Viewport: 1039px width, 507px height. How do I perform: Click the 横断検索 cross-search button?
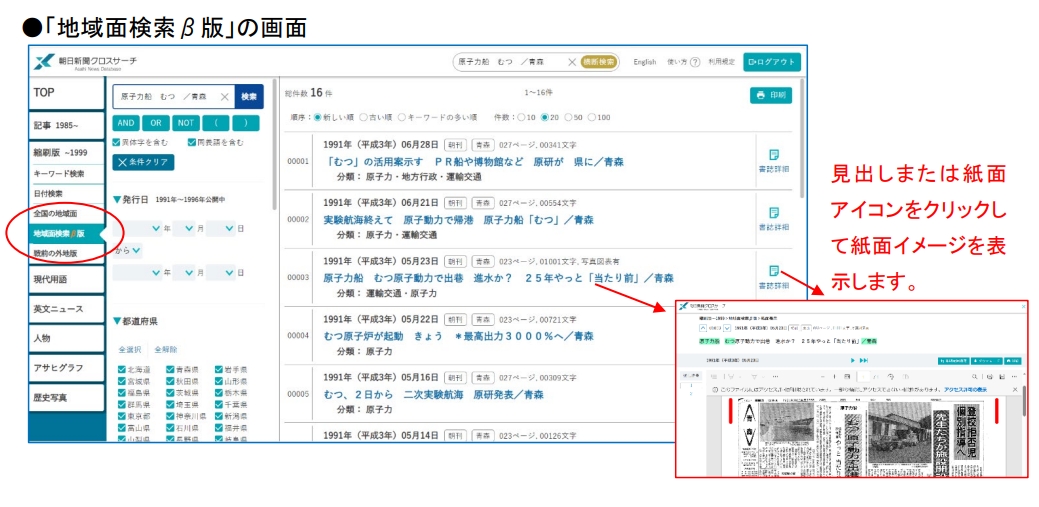pos(599,62)
